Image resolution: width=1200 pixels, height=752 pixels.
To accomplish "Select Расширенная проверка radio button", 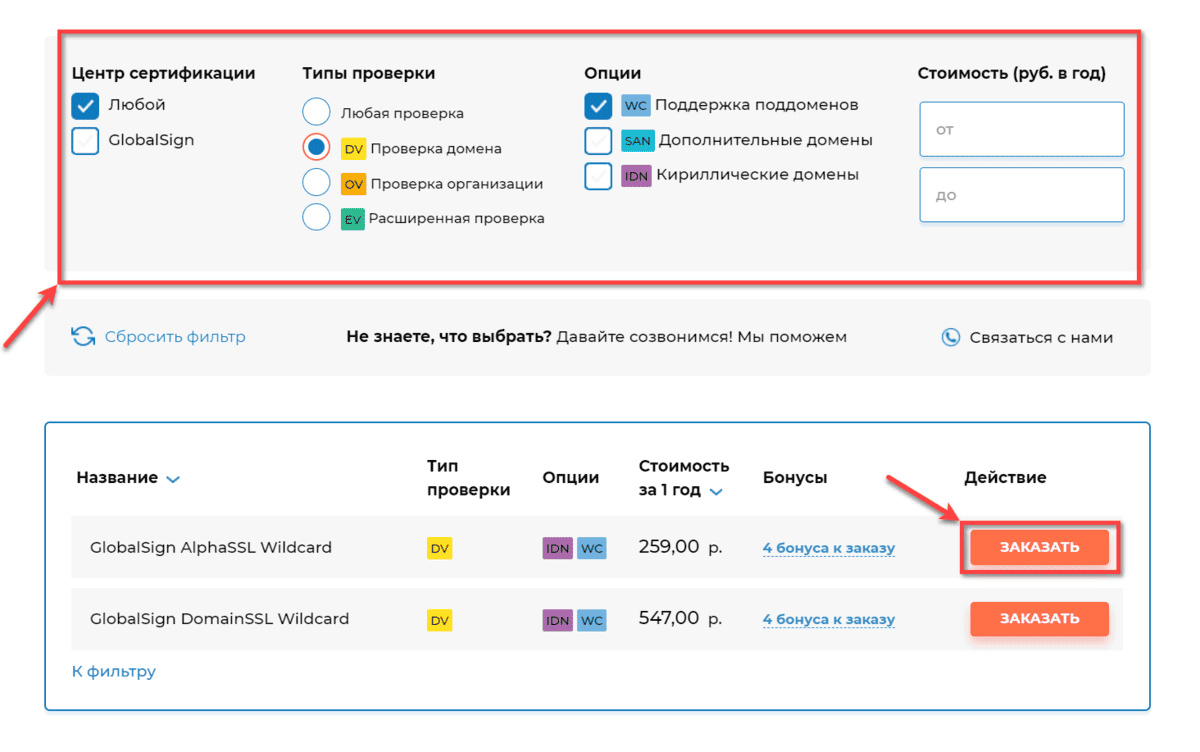I will [316, 217].
